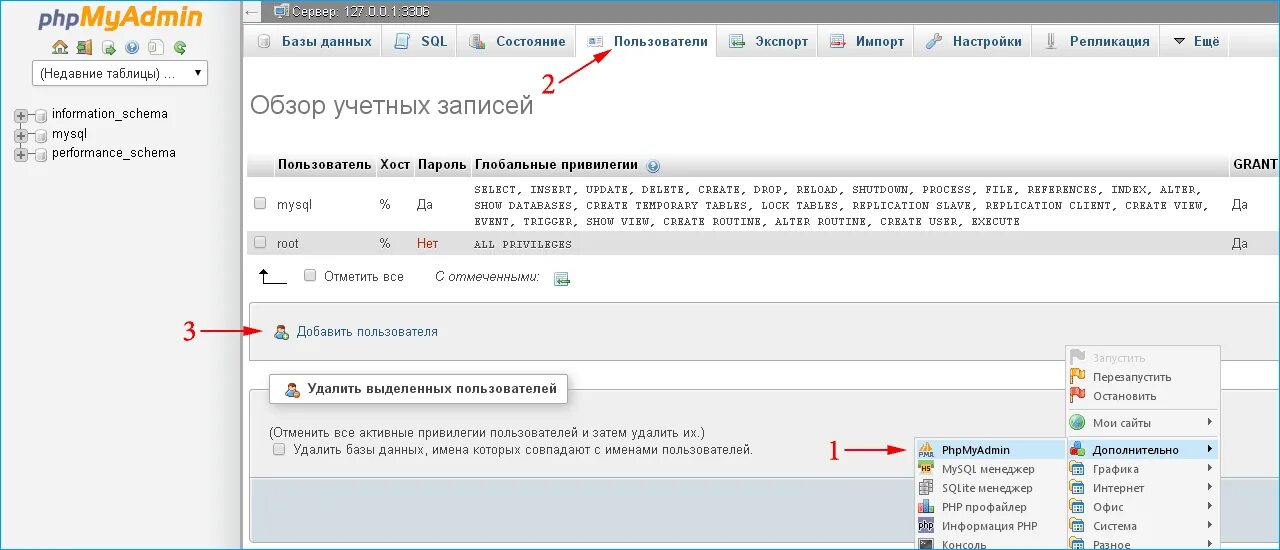Click the red flag icon for Остановить
Viewport: 1280px width, 550px height.
click(1077, 396)
